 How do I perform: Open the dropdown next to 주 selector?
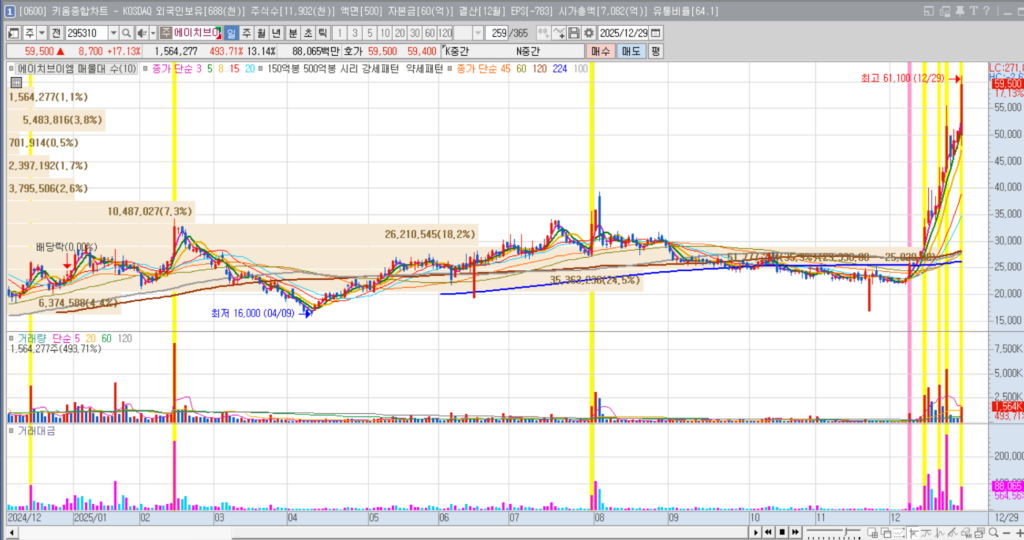pyautogui.click(x=42, y=33)
